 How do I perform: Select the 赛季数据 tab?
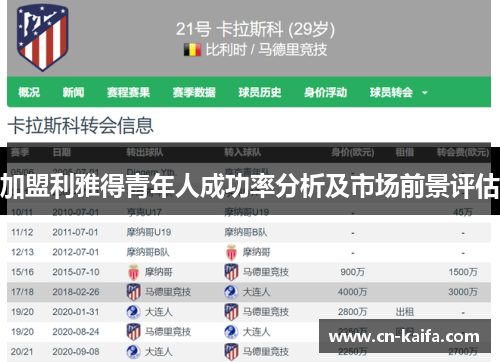click(194, 92)
